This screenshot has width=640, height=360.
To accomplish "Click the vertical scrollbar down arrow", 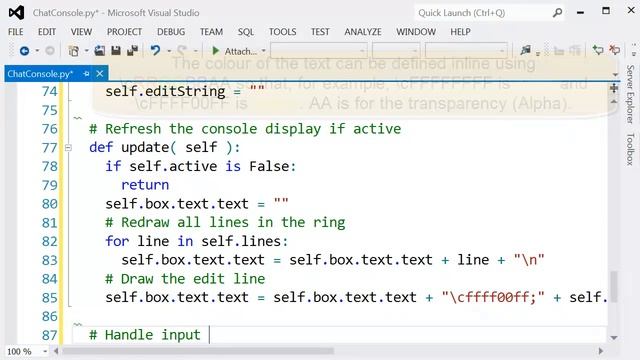I will coord(614,338).
